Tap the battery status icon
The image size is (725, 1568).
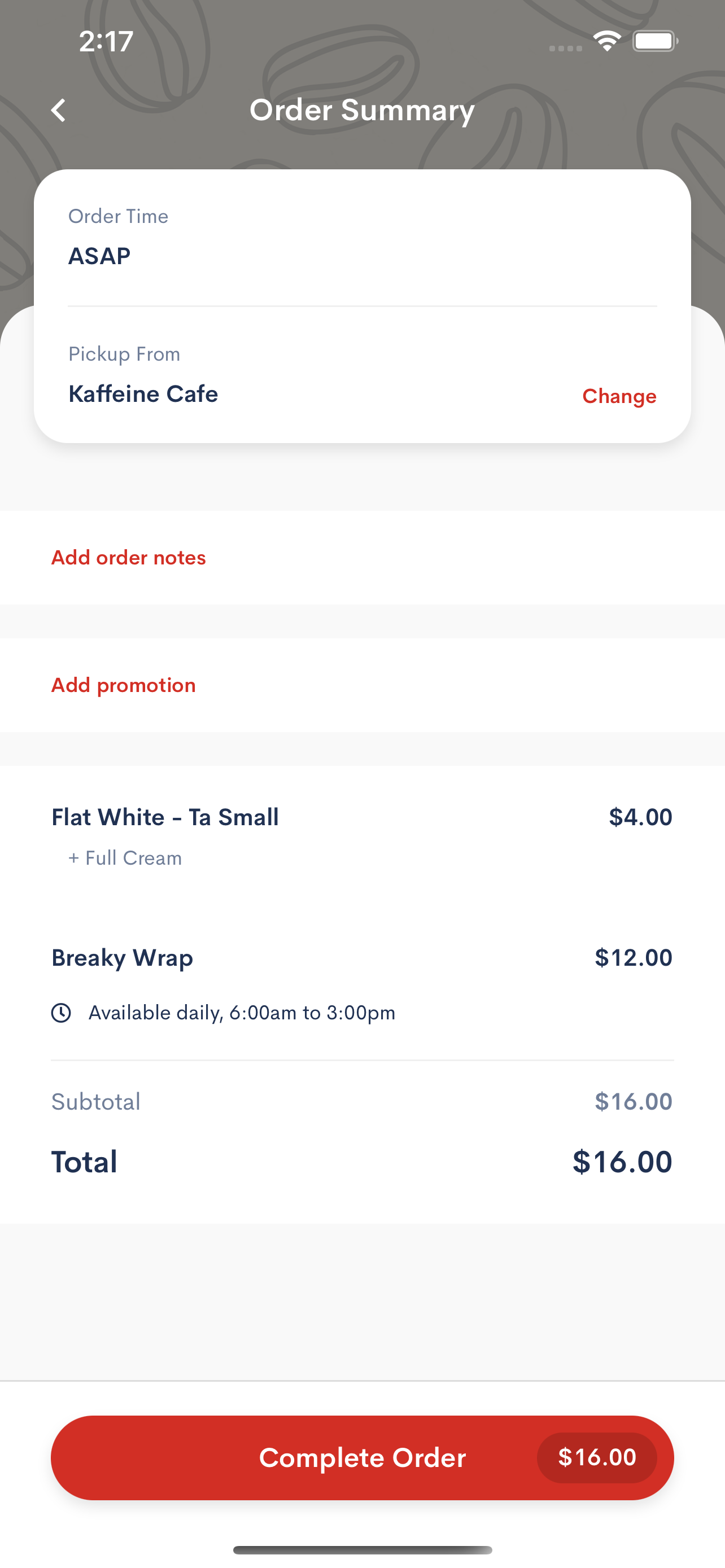click(x=655, y=41)
